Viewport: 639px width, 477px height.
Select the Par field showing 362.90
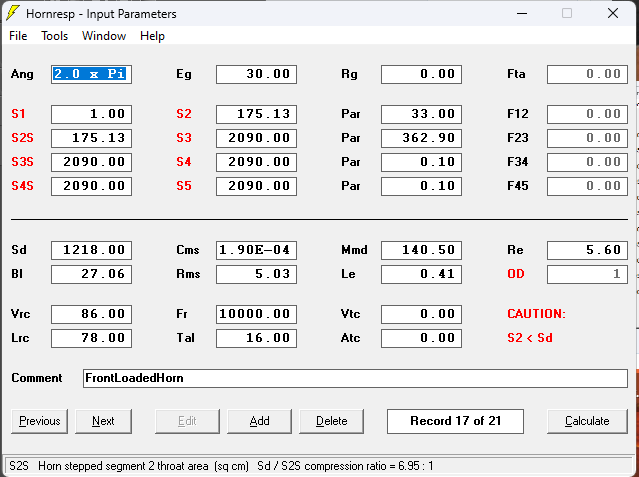[x=421, y=138]
